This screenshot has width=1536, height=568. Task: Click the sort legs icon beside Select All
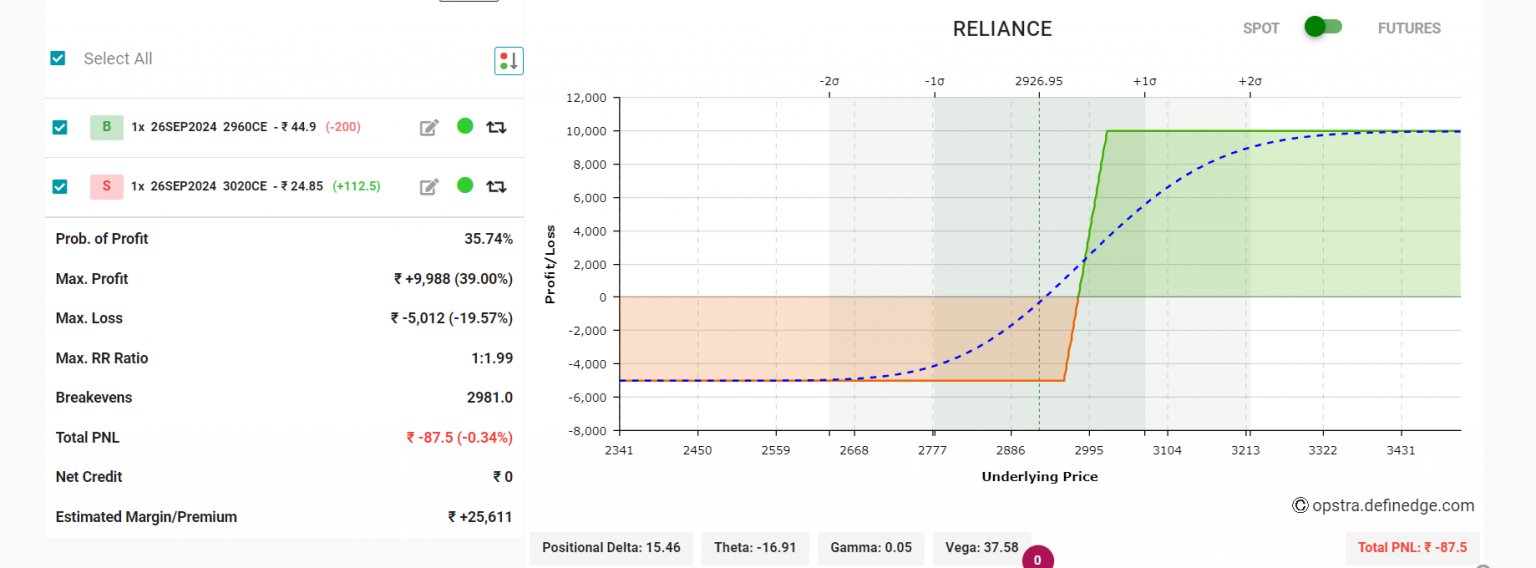(x=508, y=60)
